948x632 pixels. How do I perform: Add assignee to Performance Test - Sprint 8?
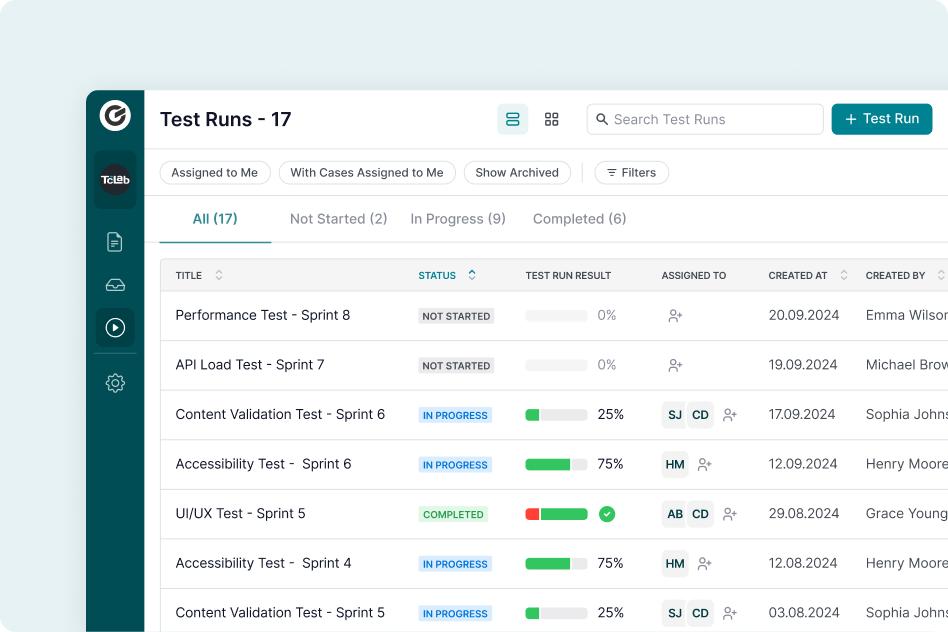(675, 316)
